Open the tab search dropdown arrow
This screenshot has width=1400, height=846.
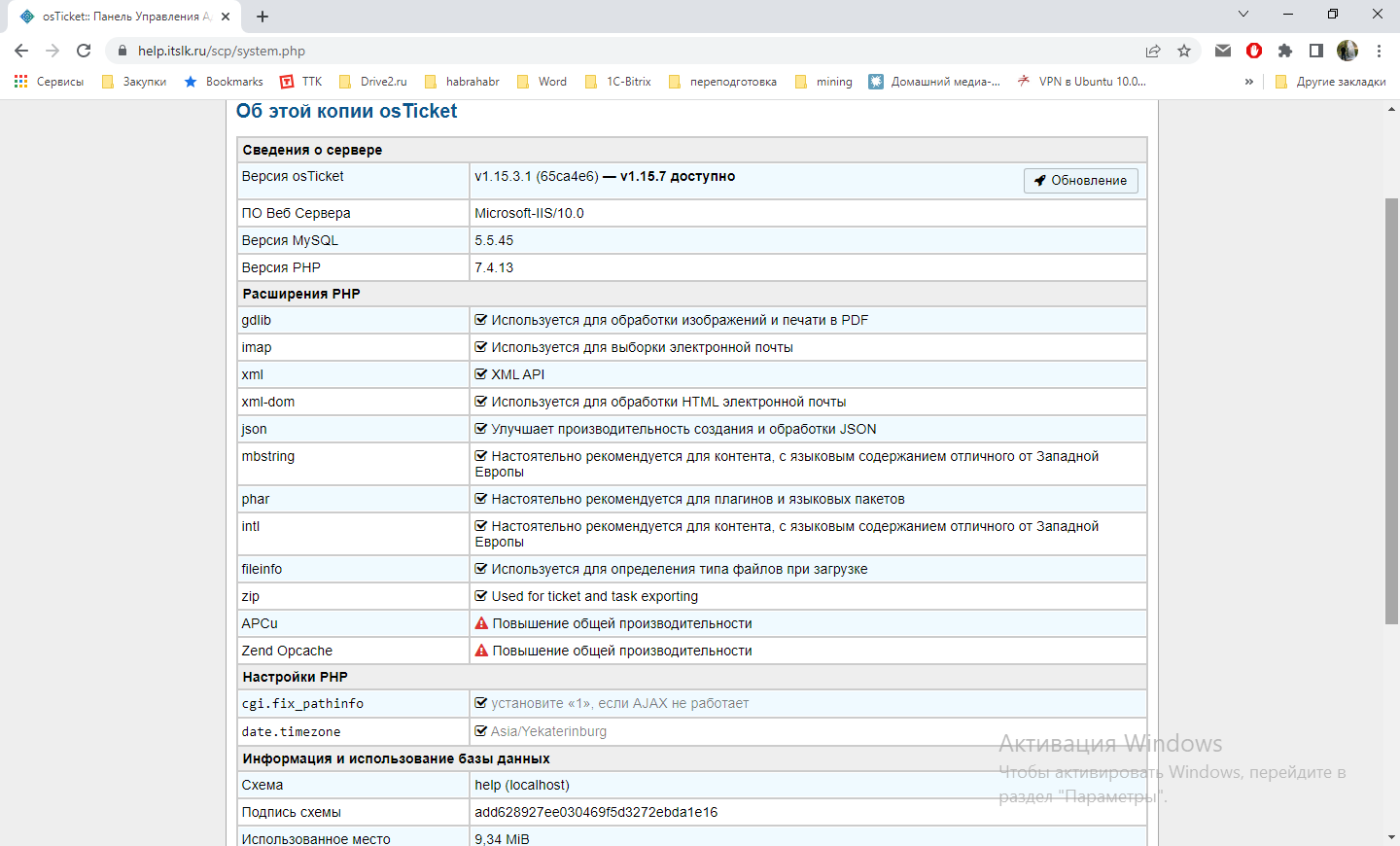(1242, 15)
